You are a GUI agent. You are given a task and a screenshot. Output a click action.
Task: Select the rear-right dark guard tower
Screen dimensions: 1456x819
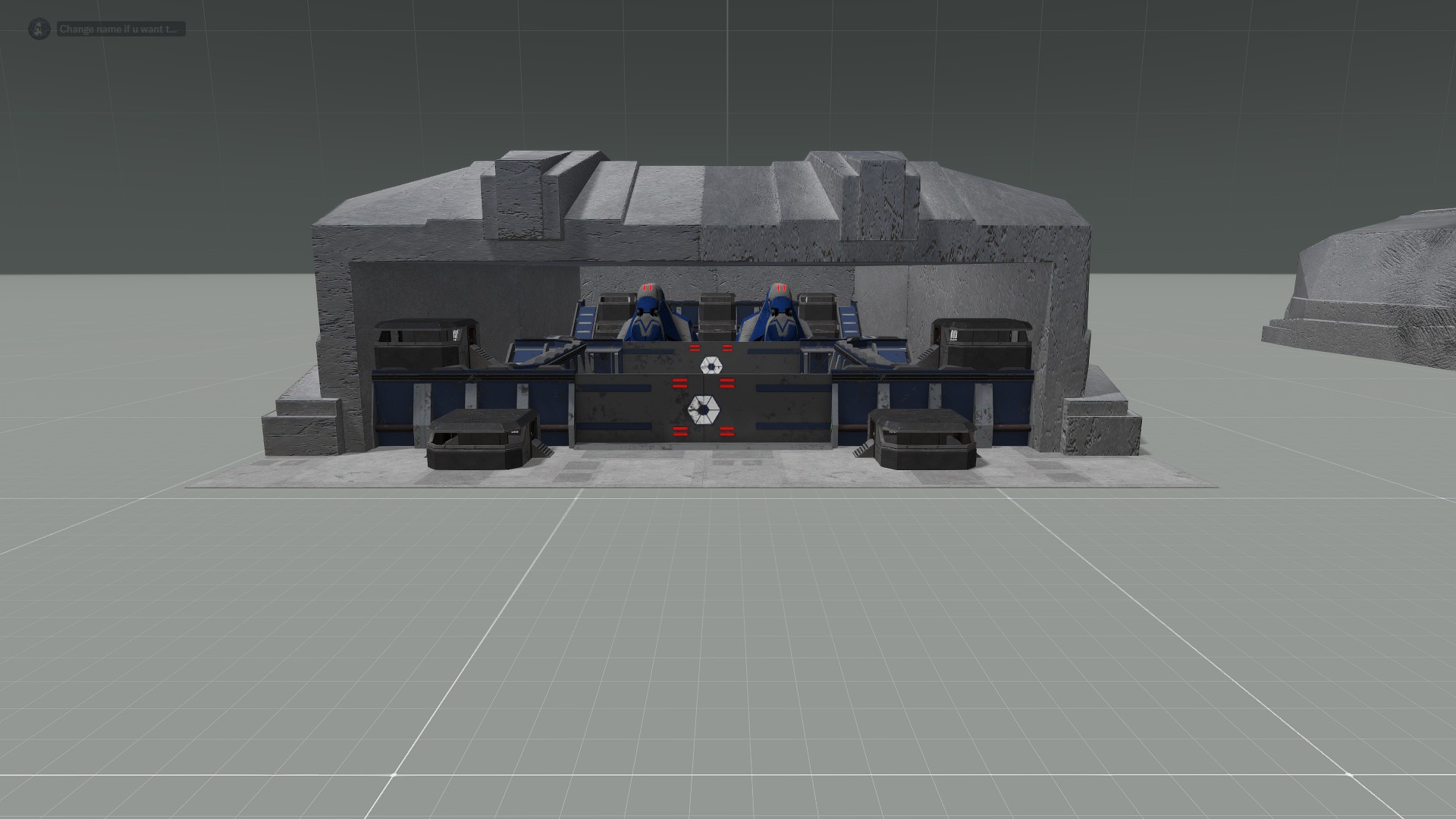click(x=982, y=343)
